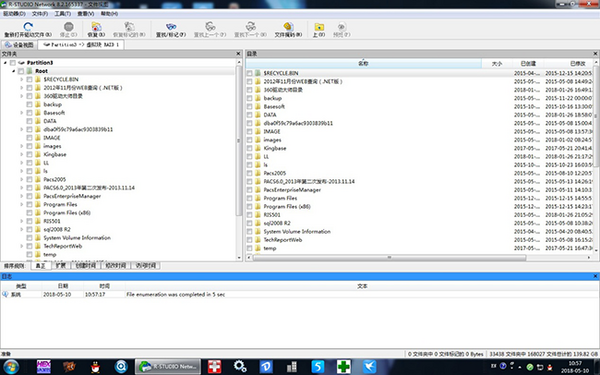Viewport: 600px width, 375px height.
Task: Click the reopen drive files refresh icon
Action: (x=28, y=26)
